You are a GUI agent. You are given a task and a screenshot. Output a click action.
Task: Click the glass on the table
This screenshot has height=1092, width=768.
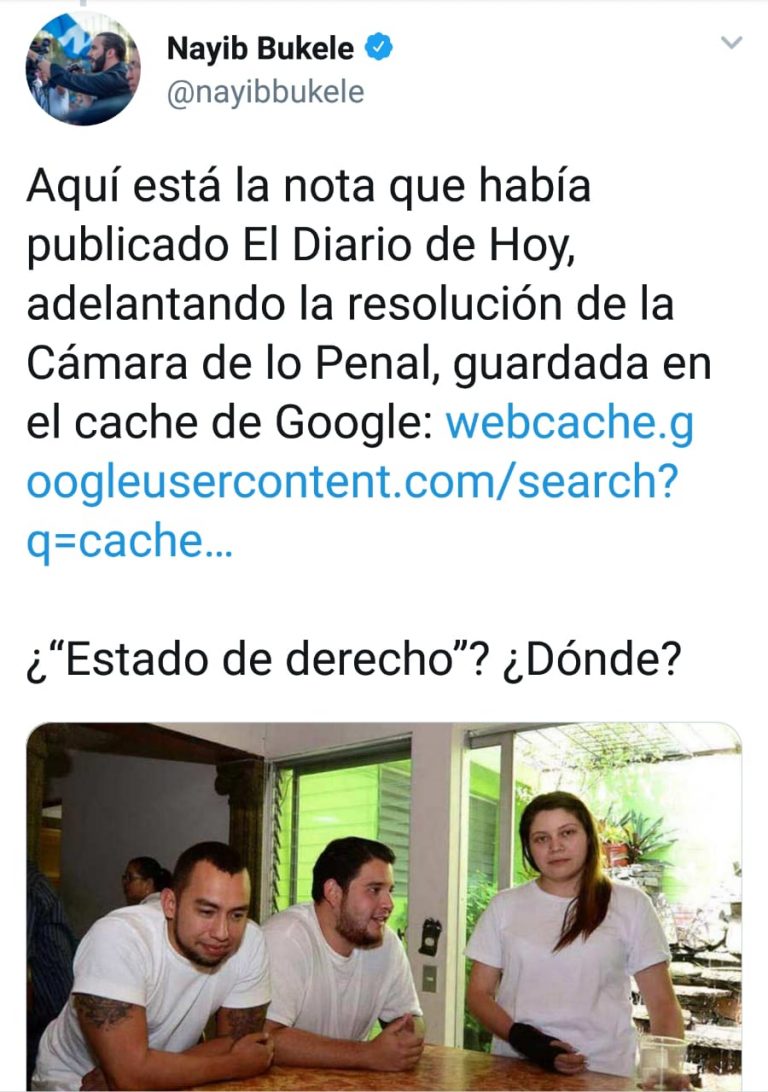click(x=663, y=1061)
